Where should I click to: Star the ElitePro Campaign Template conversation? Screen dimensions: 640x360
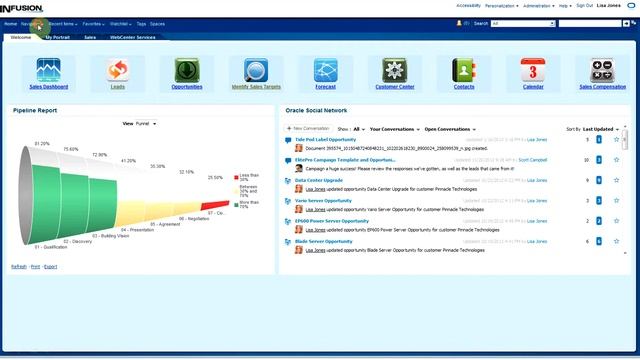coord(616,160)
